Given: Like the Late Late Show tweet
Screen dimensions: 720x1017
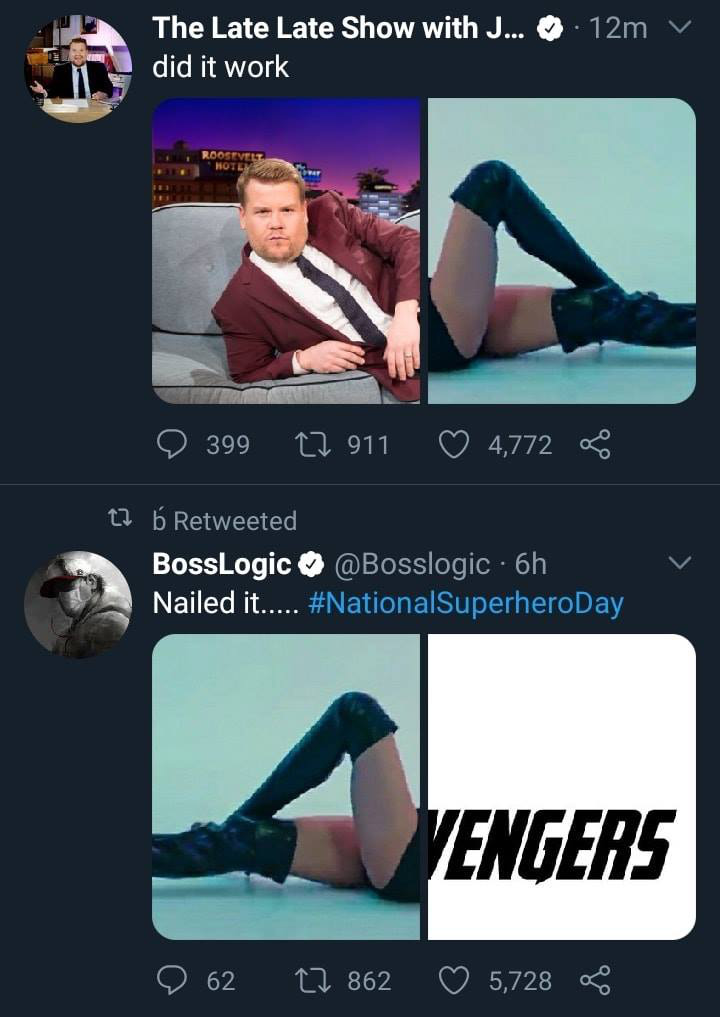Looking at the screenshot, I should coord(455,444).
